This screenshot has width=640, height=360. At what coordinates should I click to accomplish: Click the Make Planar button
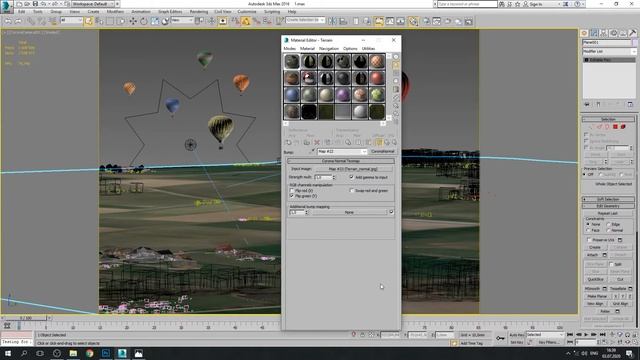(x=597, y=296)
